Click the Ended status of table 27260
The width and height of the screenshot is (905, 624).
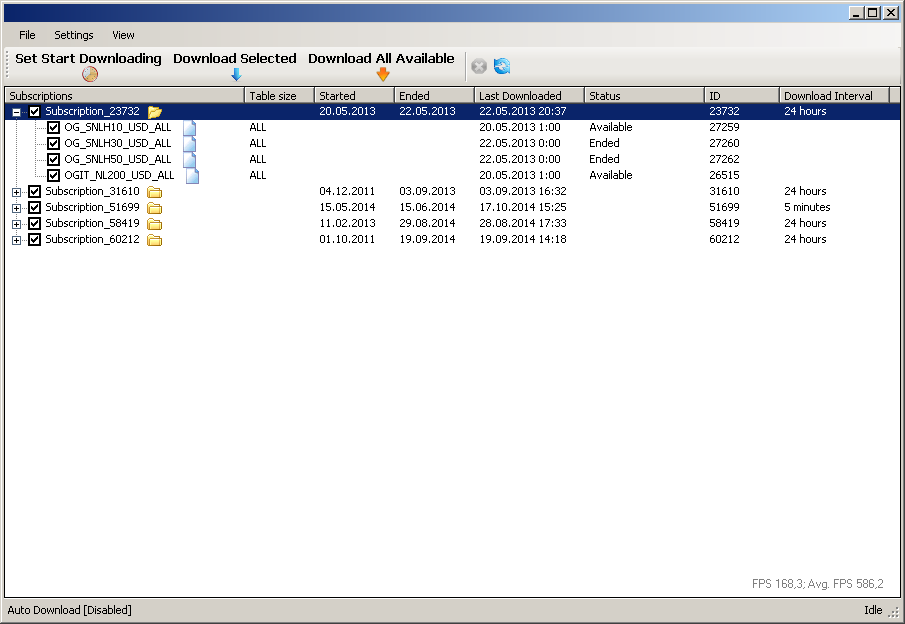click(x=604, y=143)
